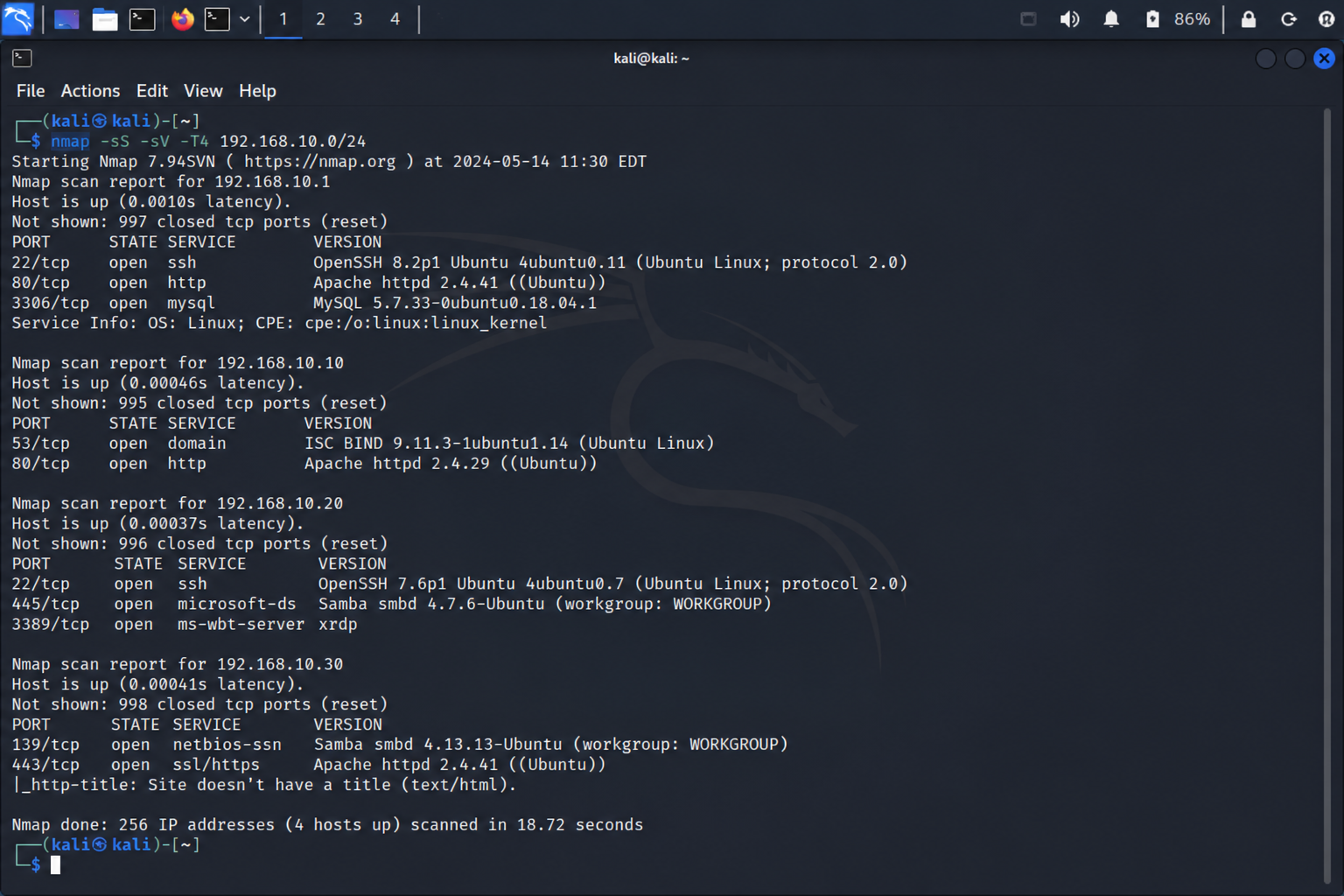The width and height of the screenshot is (1344, 896).
Task: Lock the screen with padlock icon
Action: [x=1249, y=19]
